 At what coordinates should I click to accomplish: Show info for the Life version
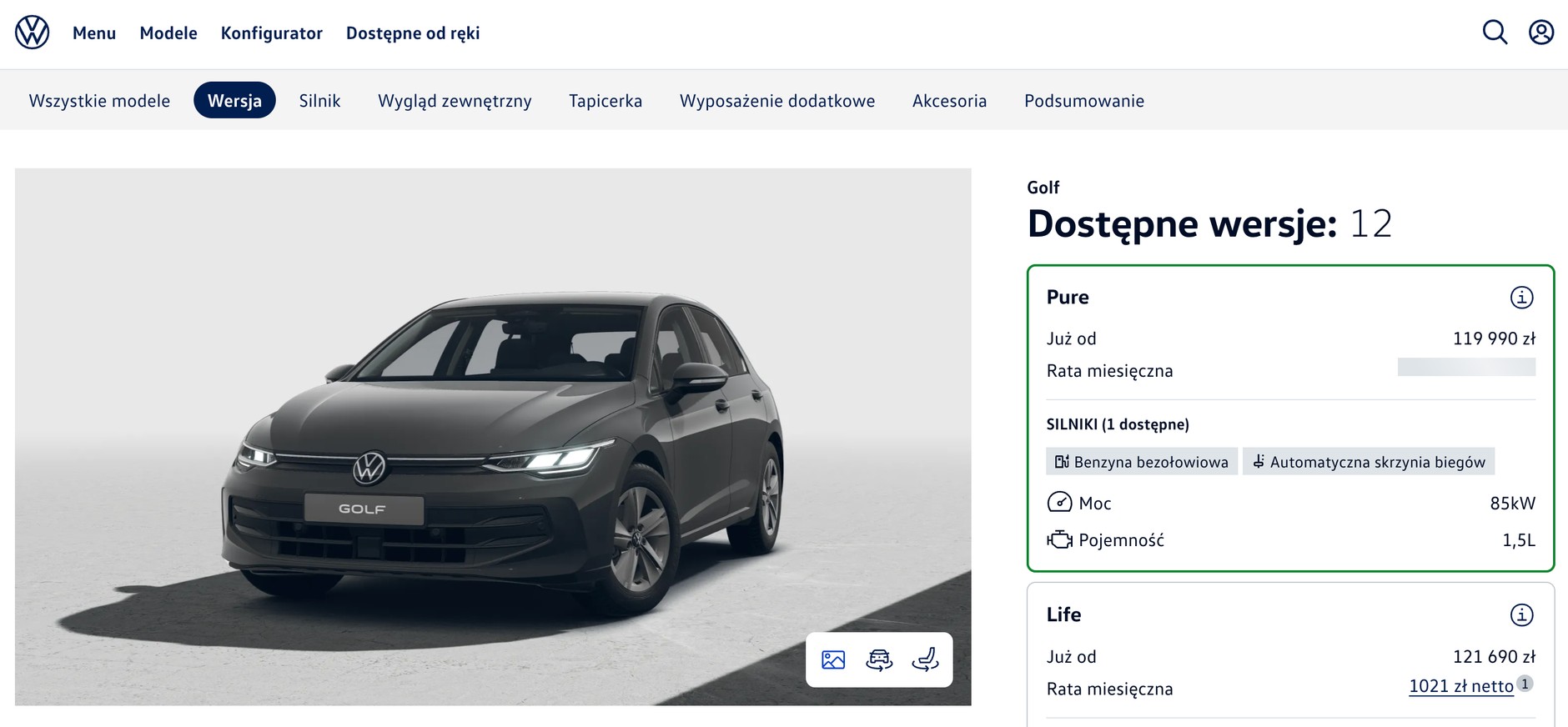coord(1521,615)
